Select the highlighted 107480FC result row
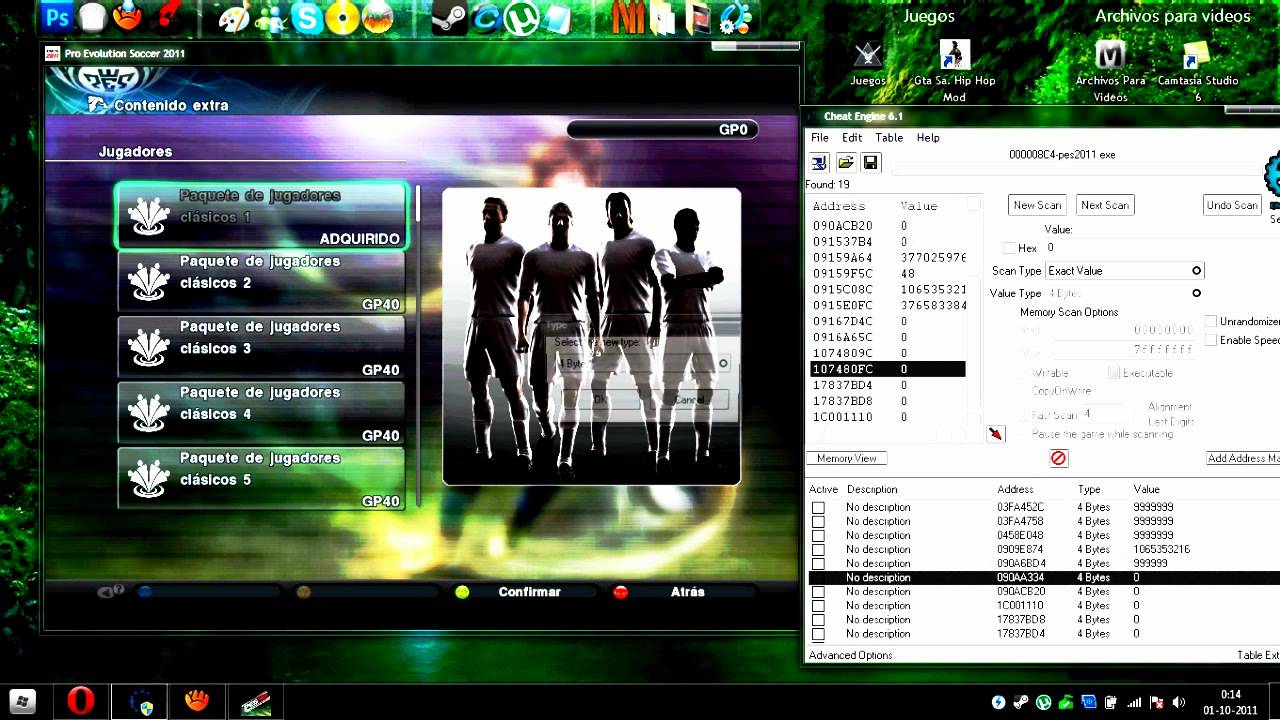1280x720 pixels. [x=888, y=369]
